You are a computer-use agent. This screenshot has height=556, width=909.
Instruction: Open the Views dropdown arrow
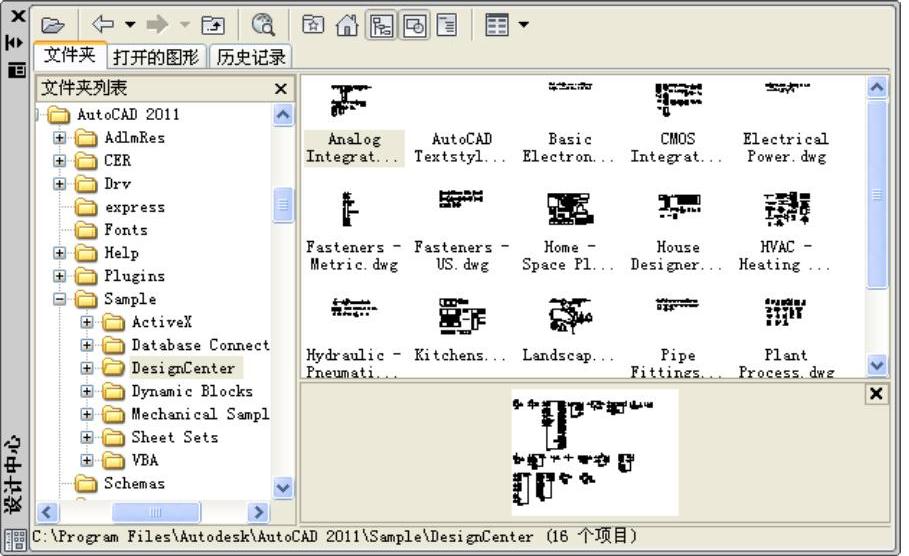[x=524, y=24]
